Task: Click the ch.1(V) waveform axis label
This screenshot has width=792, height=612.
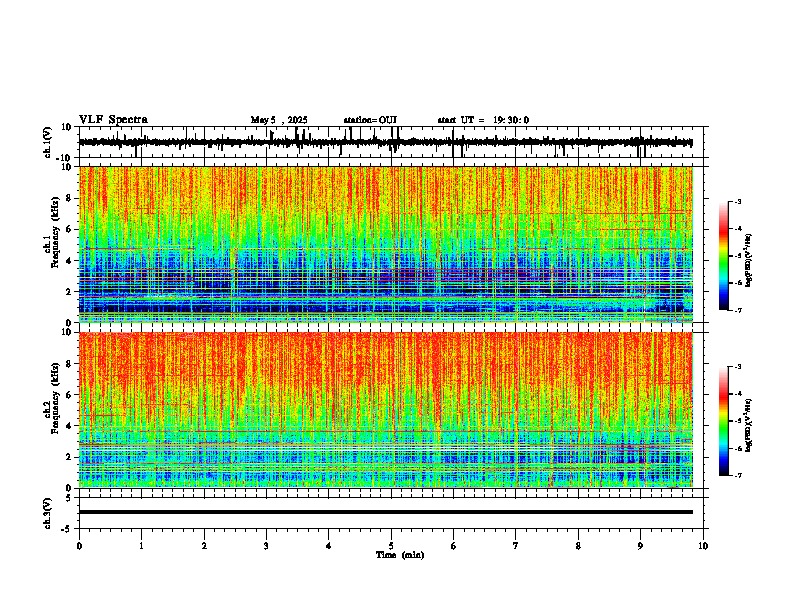Action: (48, 142)
